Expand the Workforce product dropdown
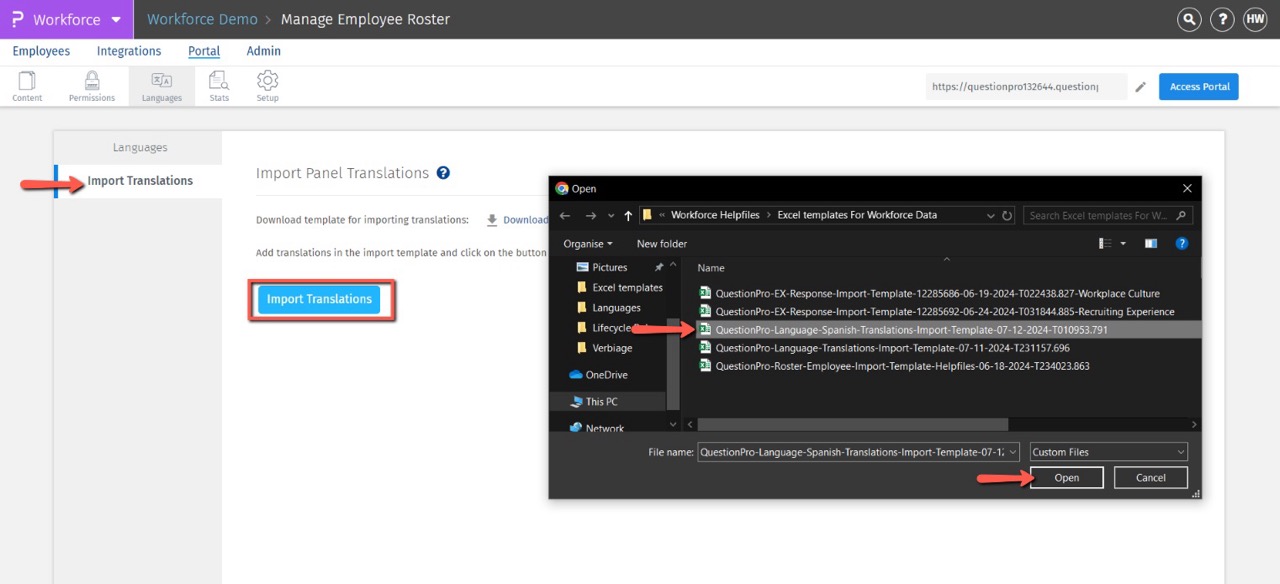The width and height of the screenshot is (1280, 584). click(x=116, y=20)
